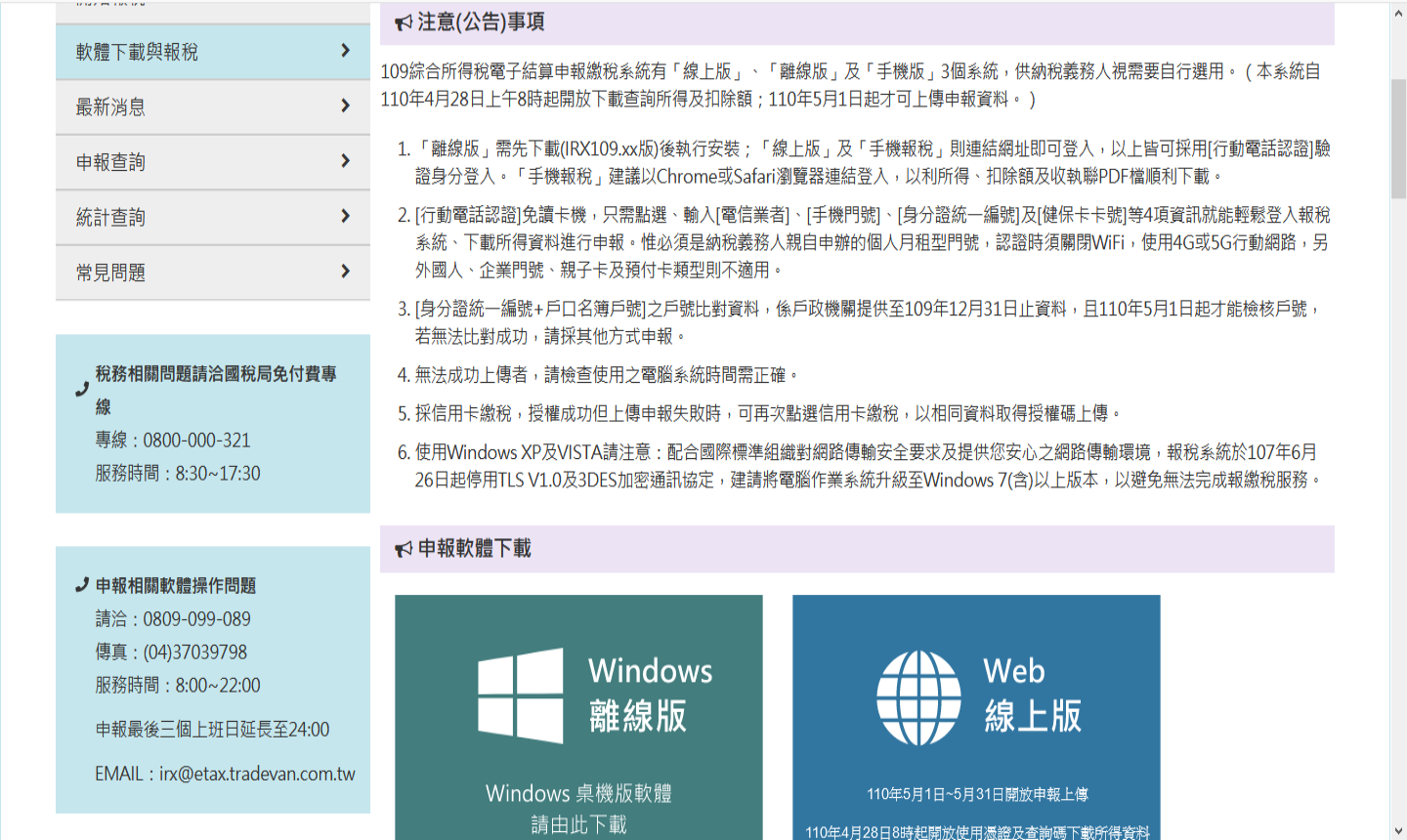Image resolution: width=1407 pixels, height=840 pixels.
Task: Expand the 申報查詢 chevron arrow
Action: 345,160
